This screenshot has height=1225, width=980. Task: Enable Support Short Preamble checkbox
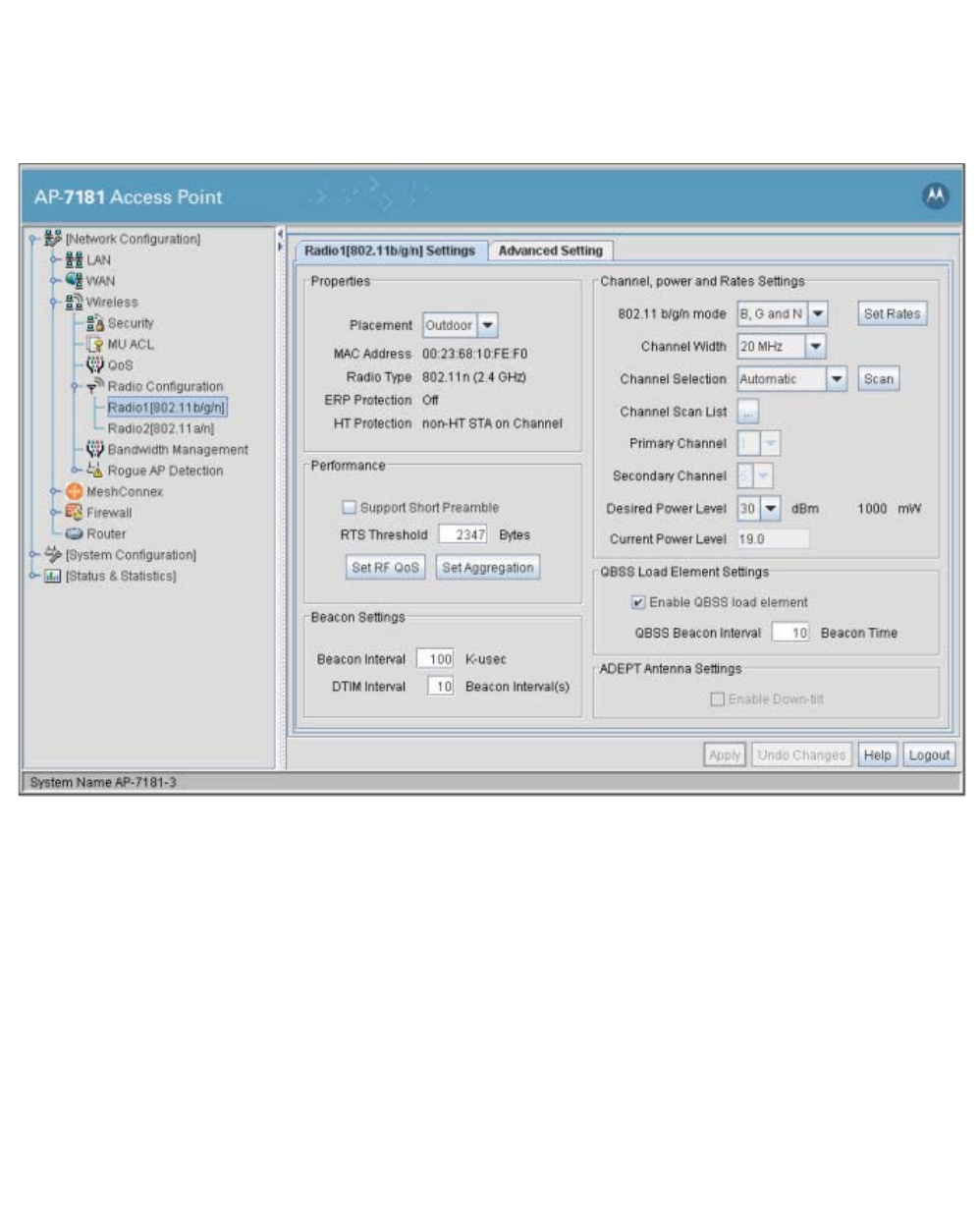[x=349, y=508]
